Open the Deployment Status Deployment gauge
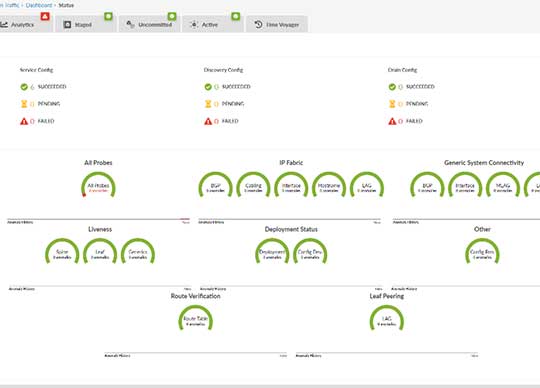The width and height of the screenshot is (540, 388). tap(272, 252)
